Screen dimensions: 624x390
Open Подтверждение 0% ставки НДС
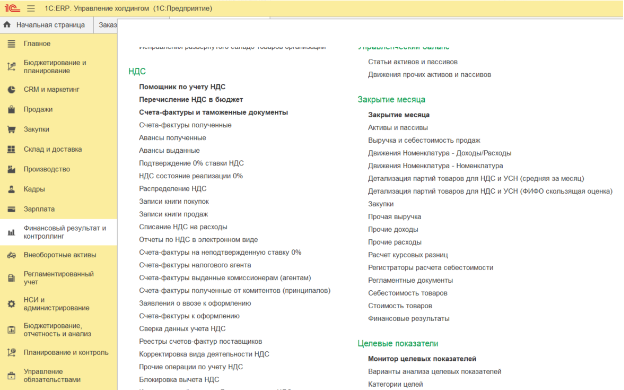pos(191,163)
